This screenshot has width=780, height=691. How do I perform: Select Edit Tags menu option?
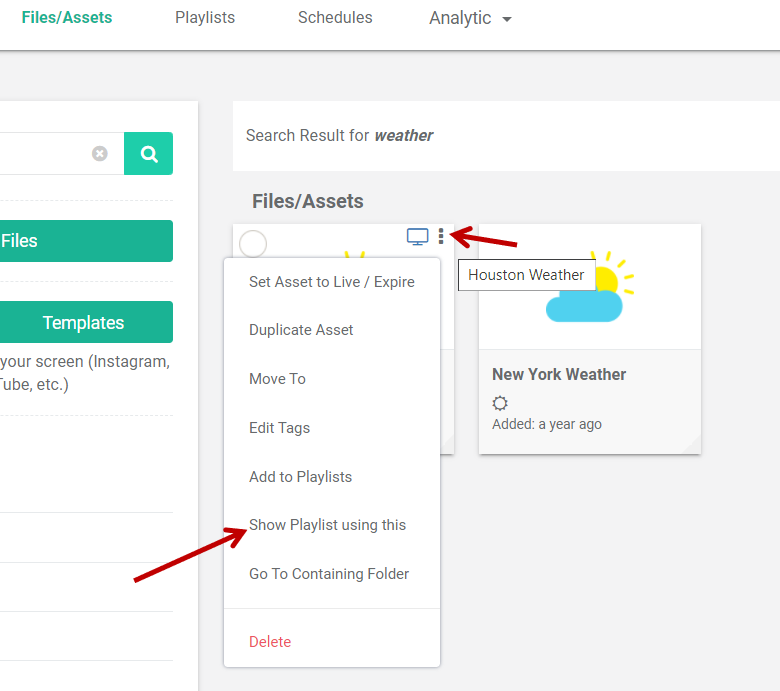[x=279, y=428]
